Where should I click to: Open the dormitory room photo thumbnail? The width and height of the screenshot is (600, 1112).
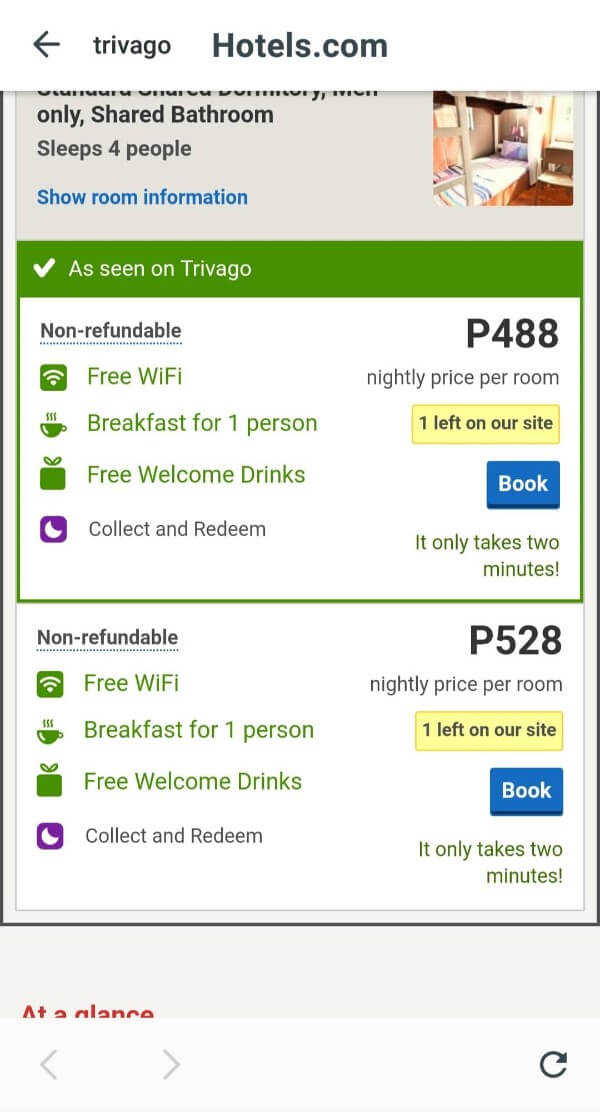pyautogui.click(x=502, y=148)
